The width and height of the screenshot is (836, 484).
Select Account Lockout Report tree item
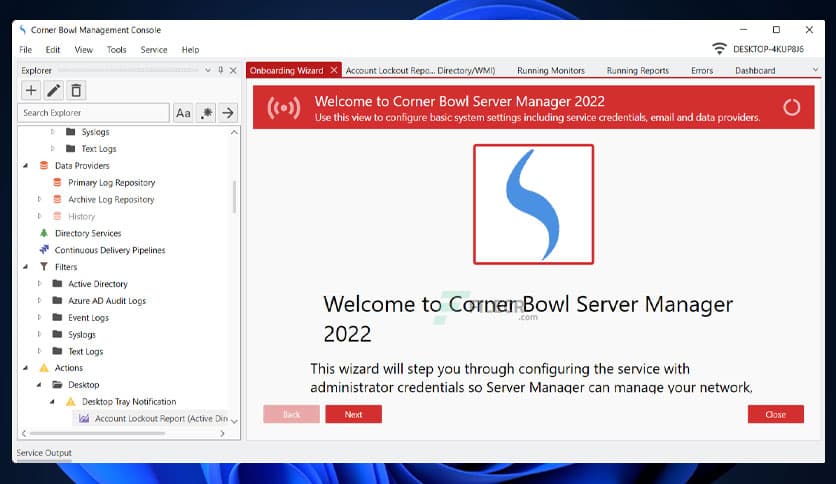point(161,418)
